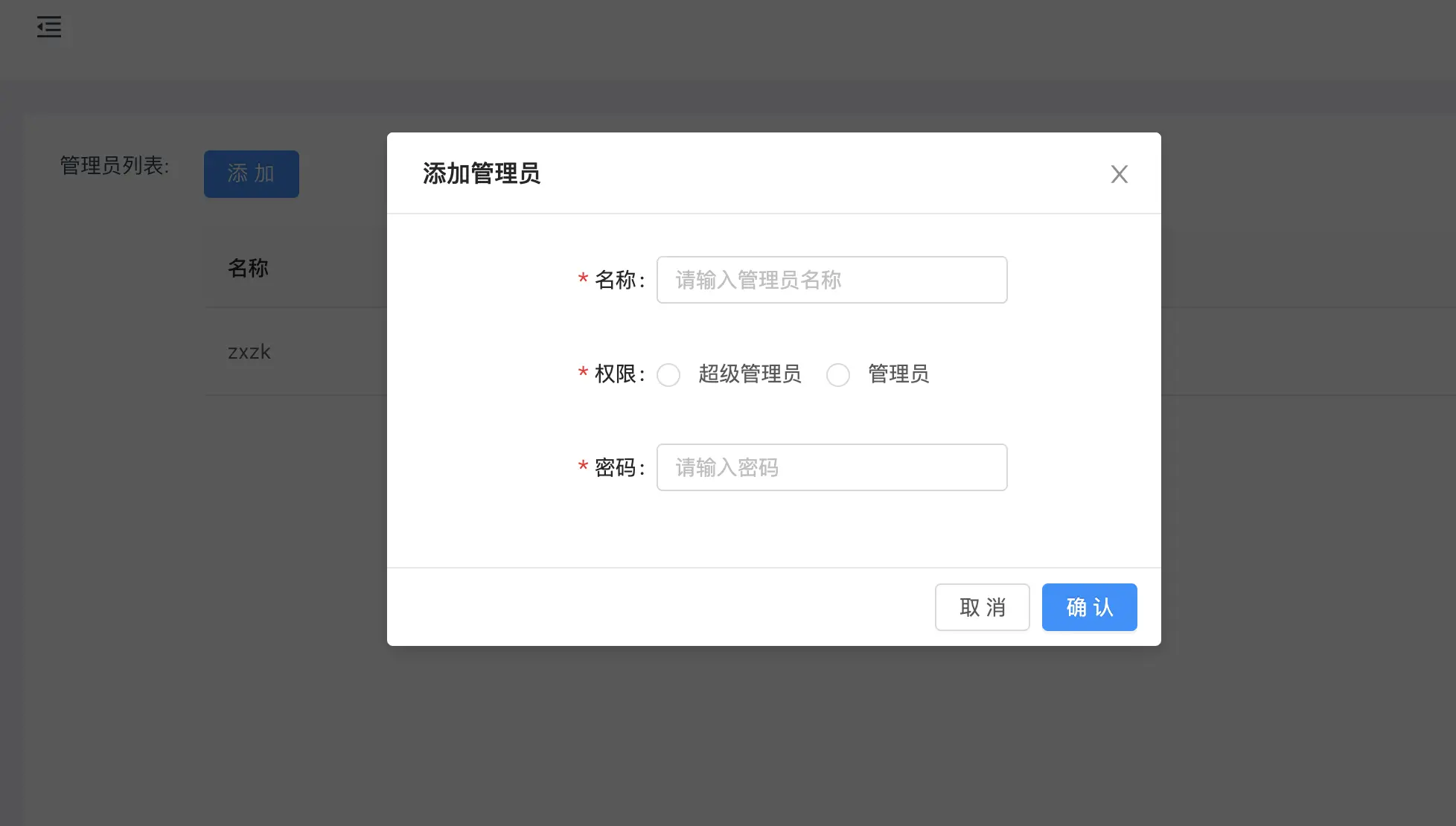Click the 取消 button
This screenshot has height=826, width=1456.
tap(982, 607)
